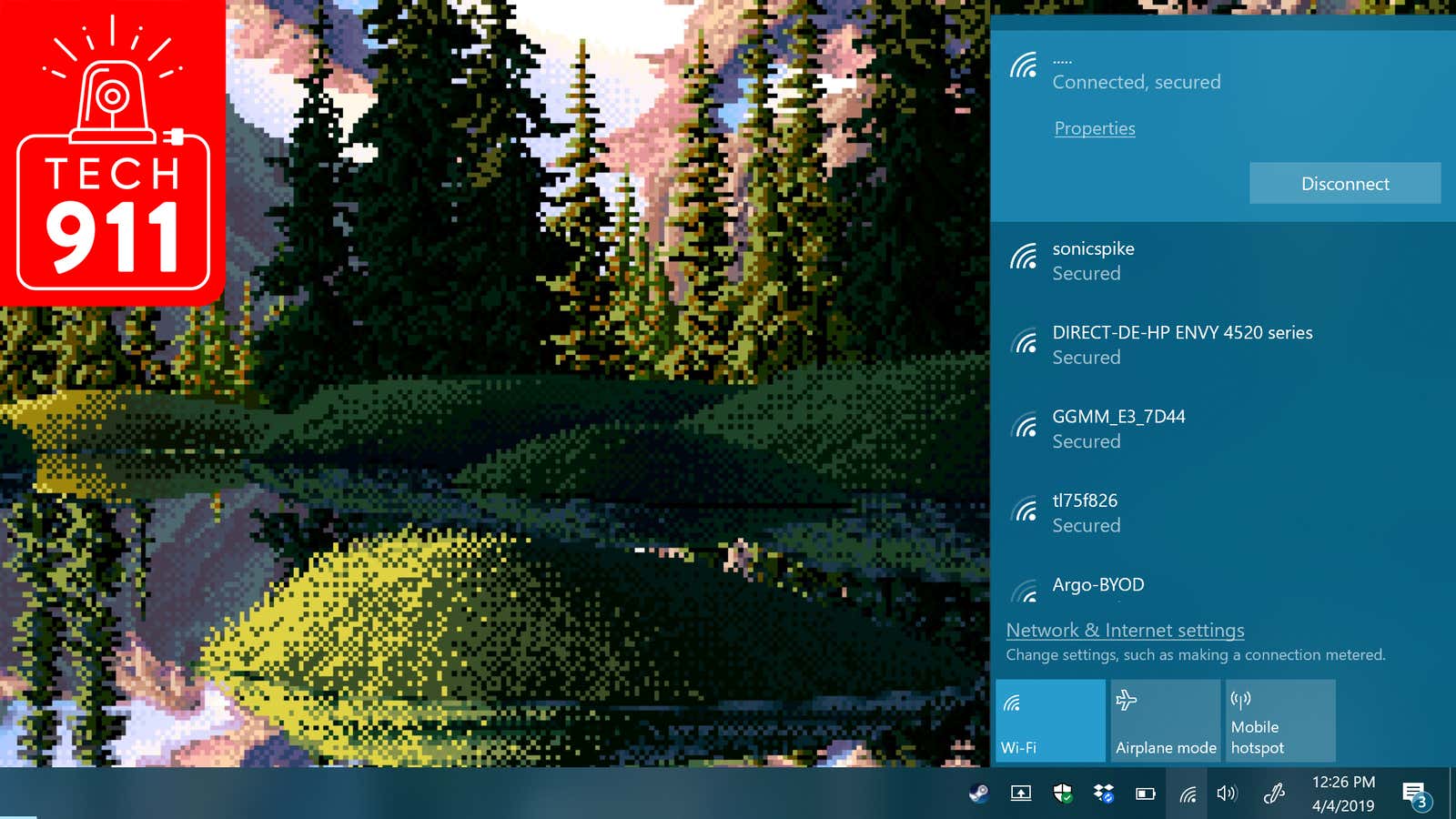Open Properties of the connected network
Screen dimensions: 1456x819
[x=1095, y=128]
